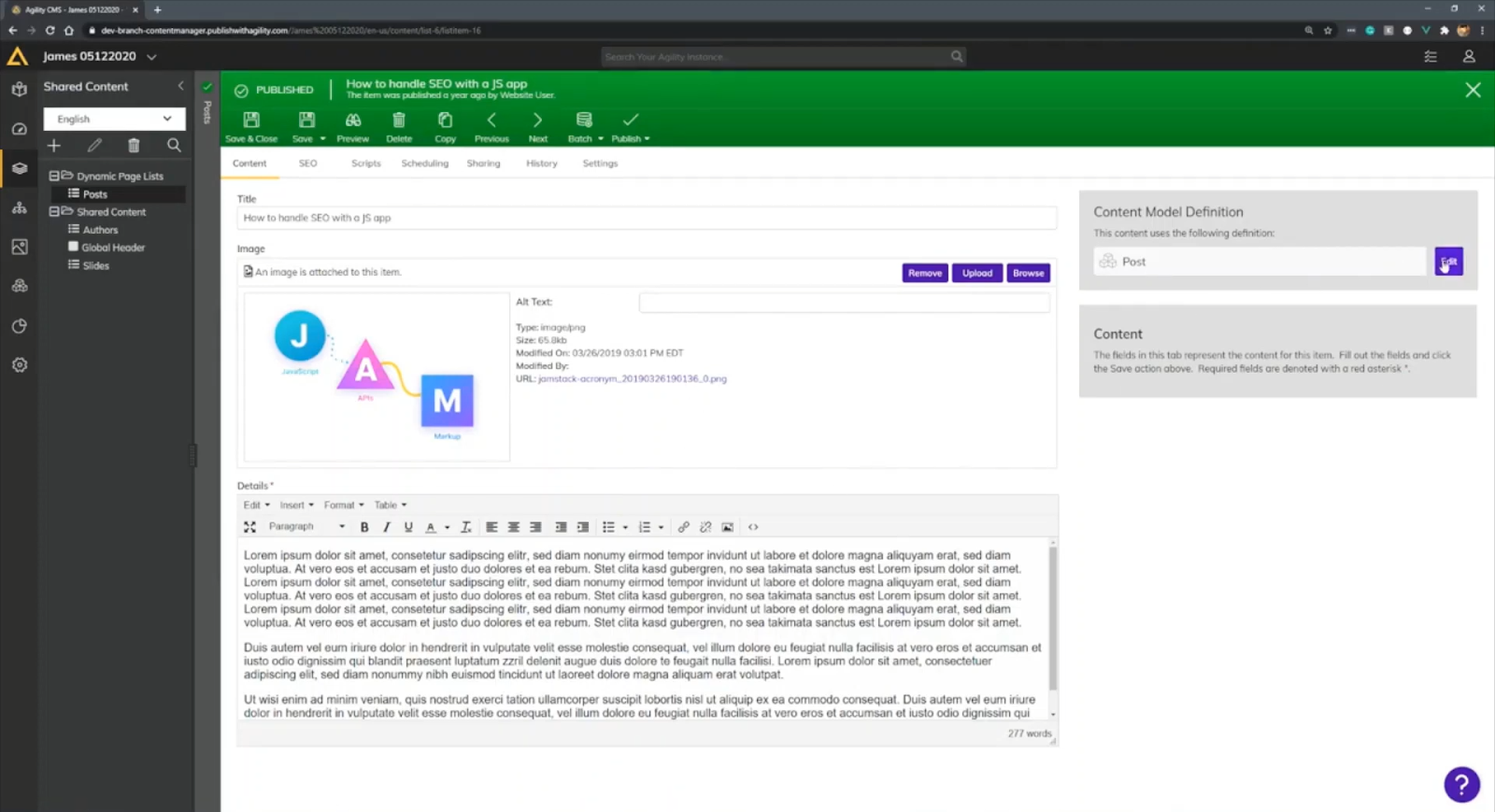This screenshot has width=1495, height=812.
Task: Open the sitemap pages icon in left sidebar
Action: [x=19, y=207]
